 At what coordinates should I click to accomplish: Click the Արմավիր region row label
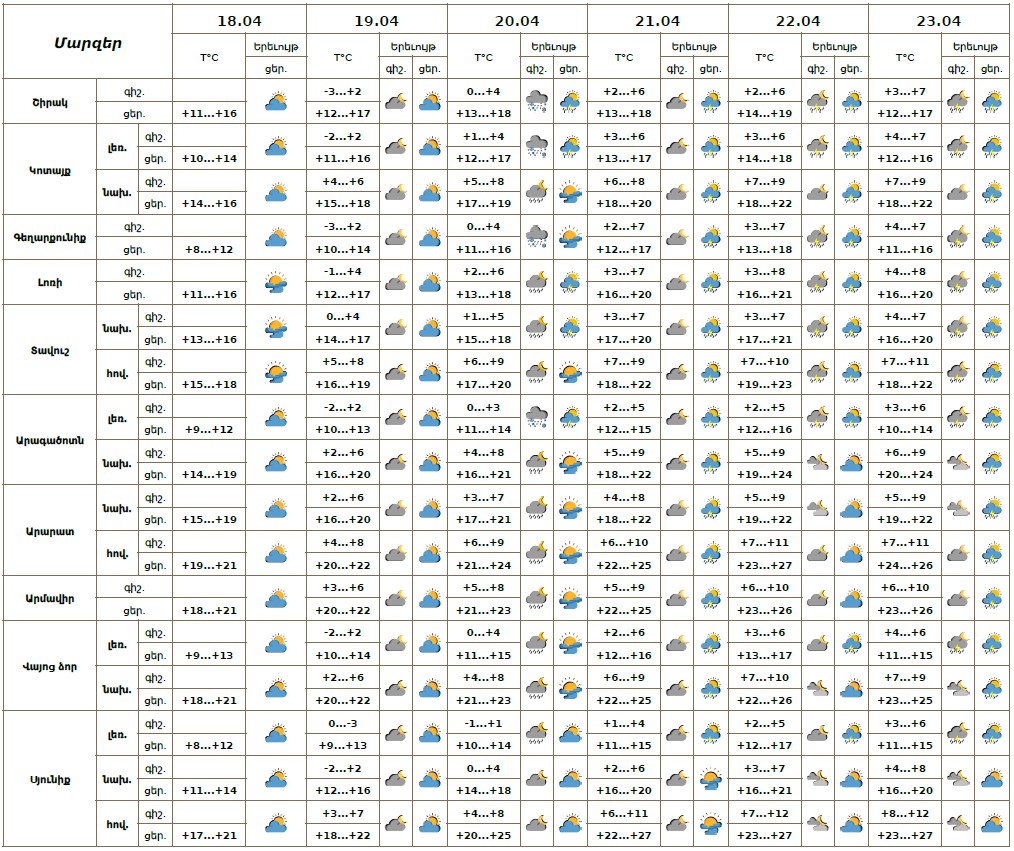click(x=50, y=599)
